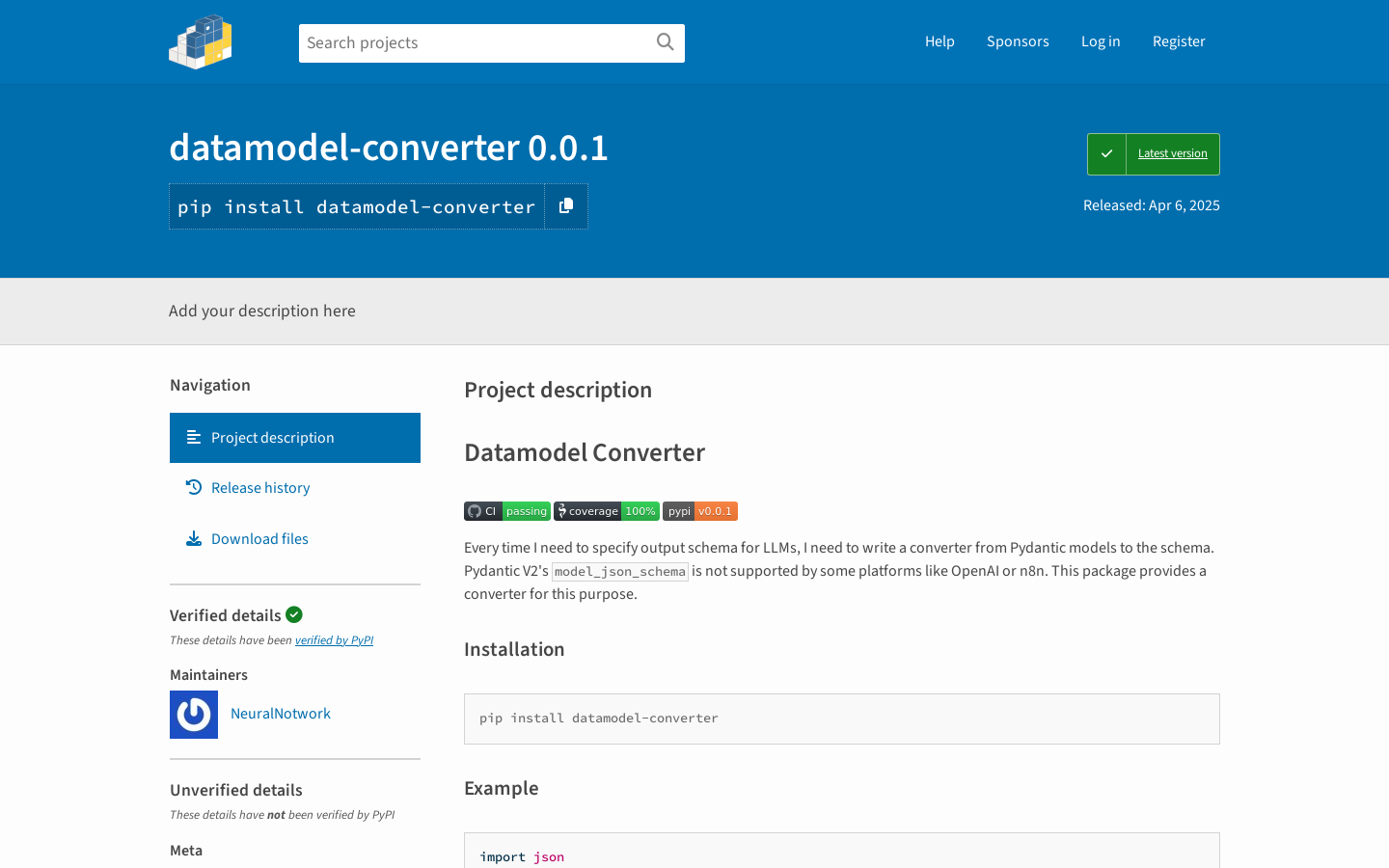The image size is (1389, 868).
Task: Click the inline model_json_schema code
Action: (x=620, y=571)
